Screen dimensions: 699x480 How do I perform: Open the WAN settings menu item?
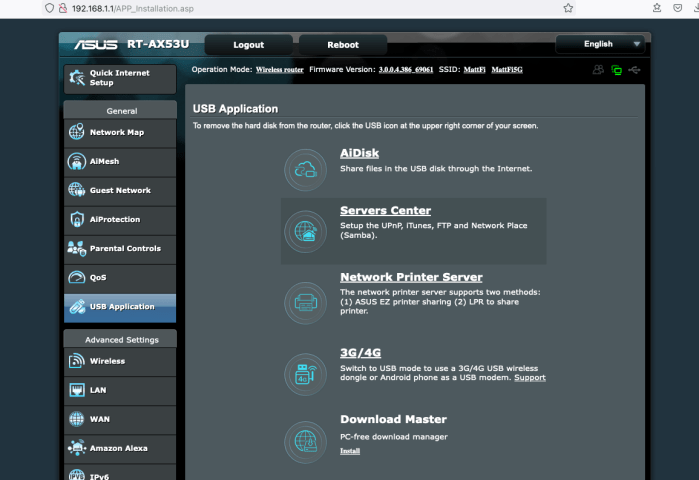tap(120, 419)
